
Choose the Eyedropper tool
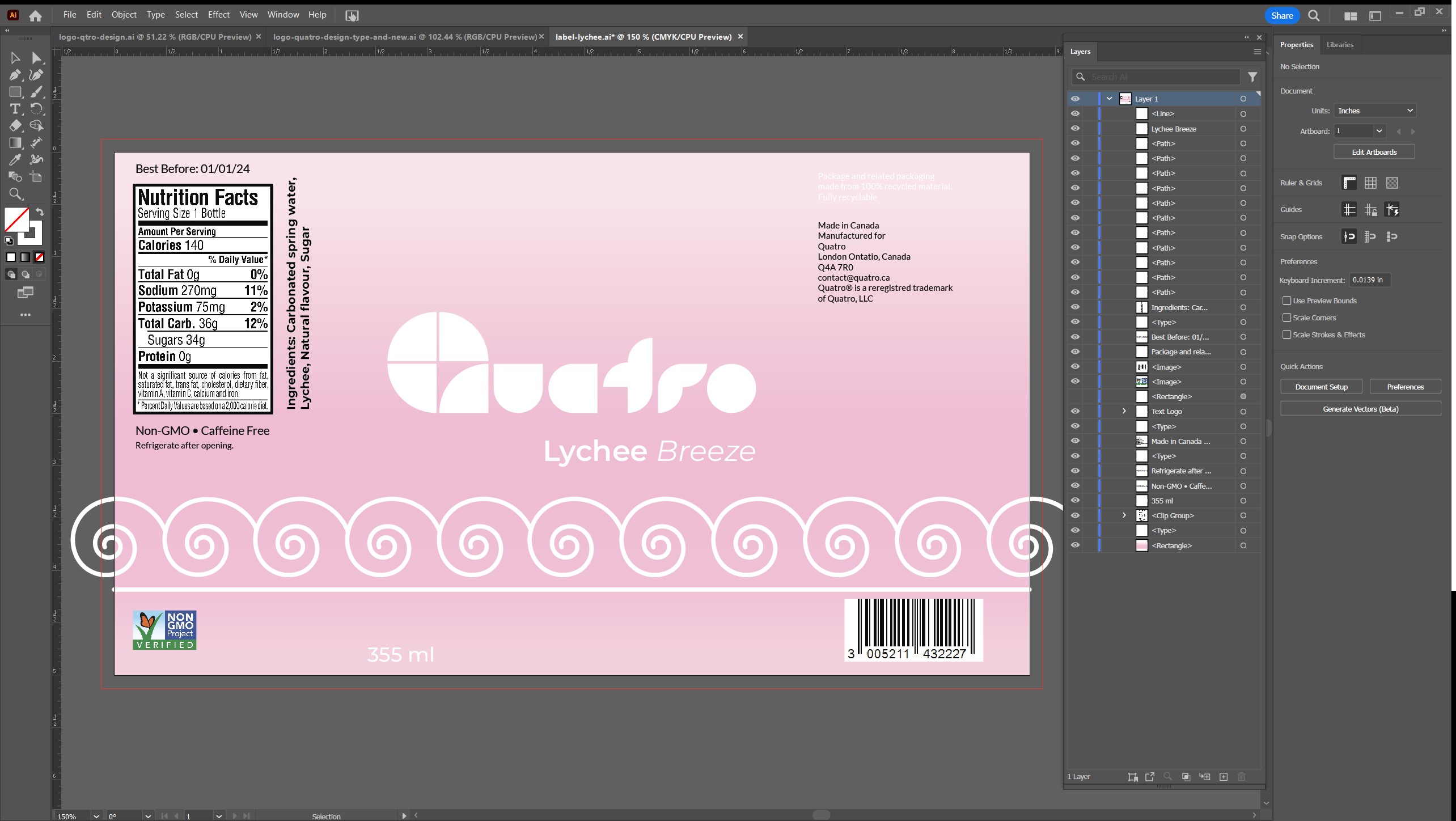15,160
